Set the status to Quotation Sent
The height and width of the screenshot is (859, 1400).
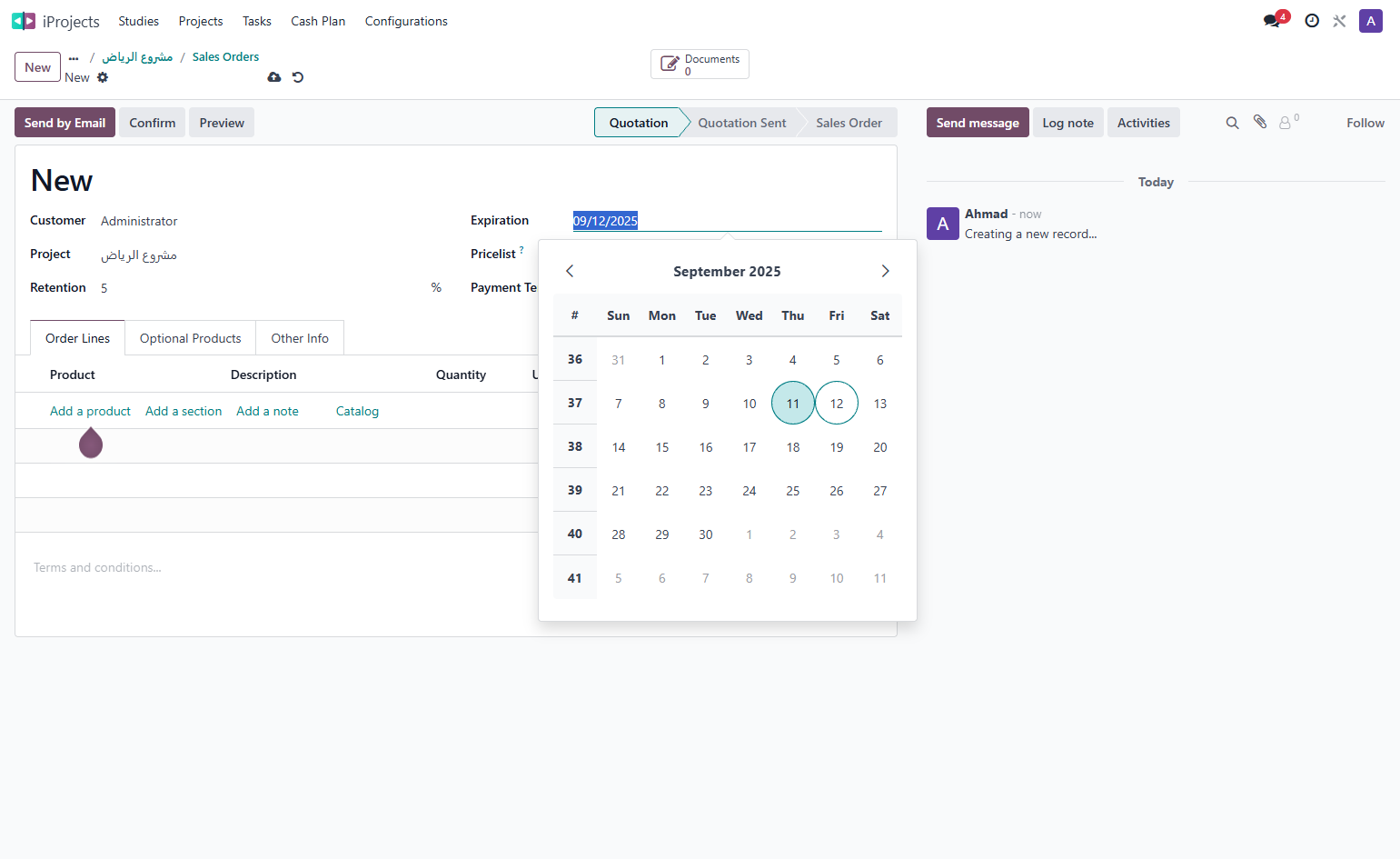tap(742, 123)
